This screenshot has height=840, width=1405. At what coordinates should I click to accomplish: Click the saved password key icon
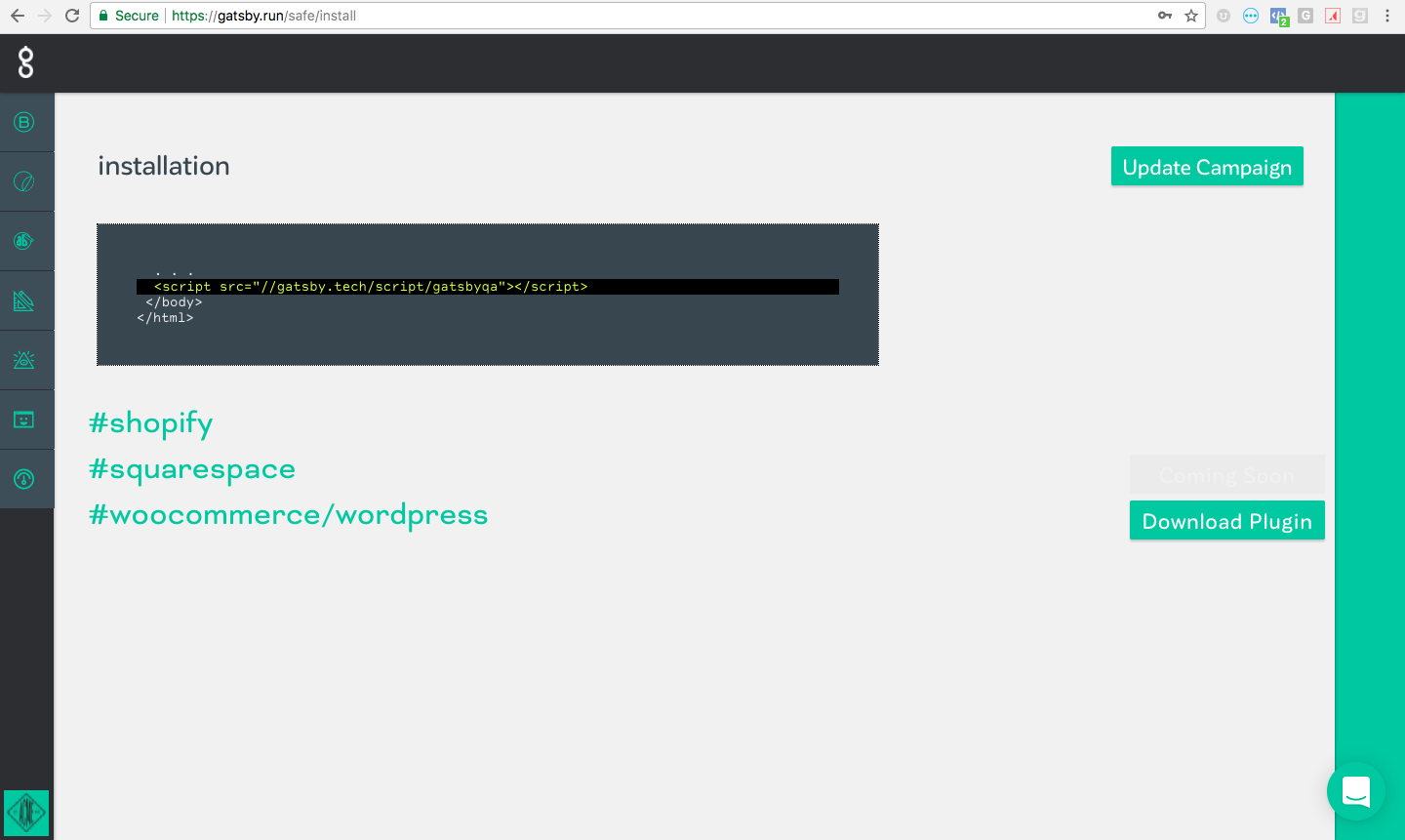point(1165,16)
